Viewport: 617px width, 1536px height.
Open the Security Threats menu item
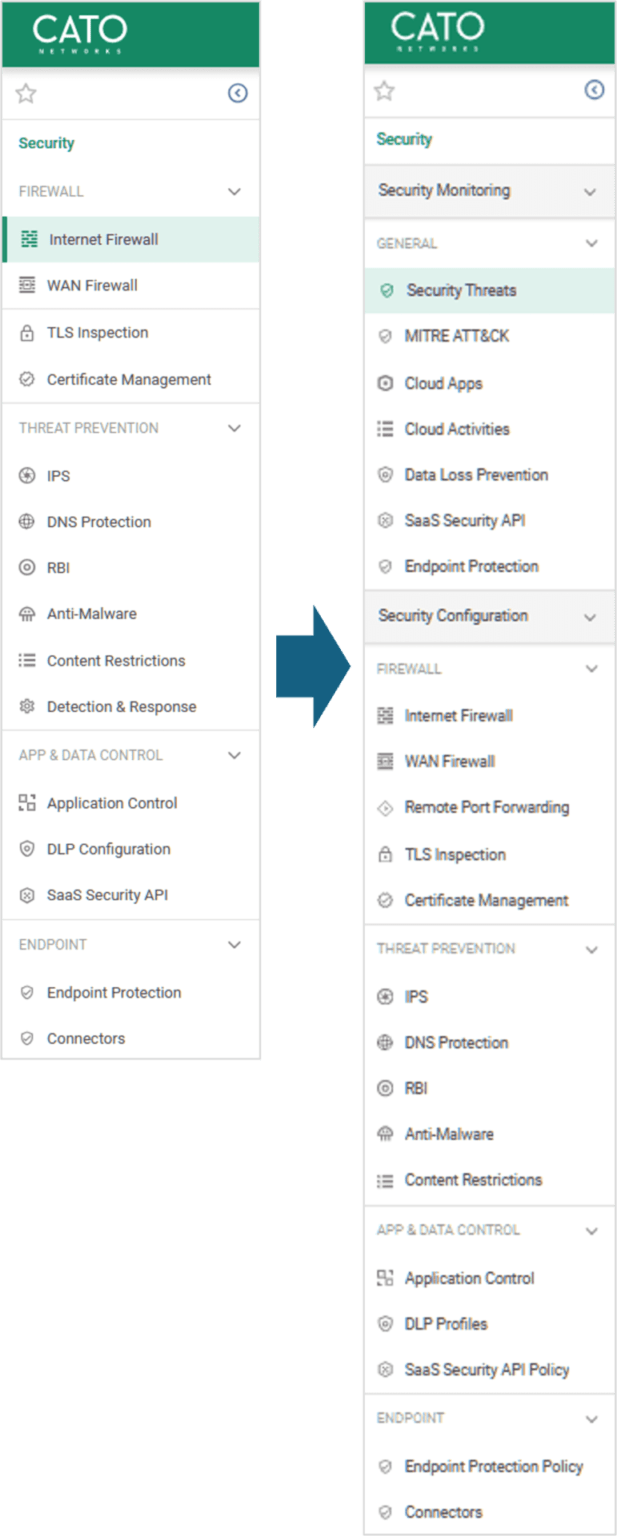tap(461, 291)
